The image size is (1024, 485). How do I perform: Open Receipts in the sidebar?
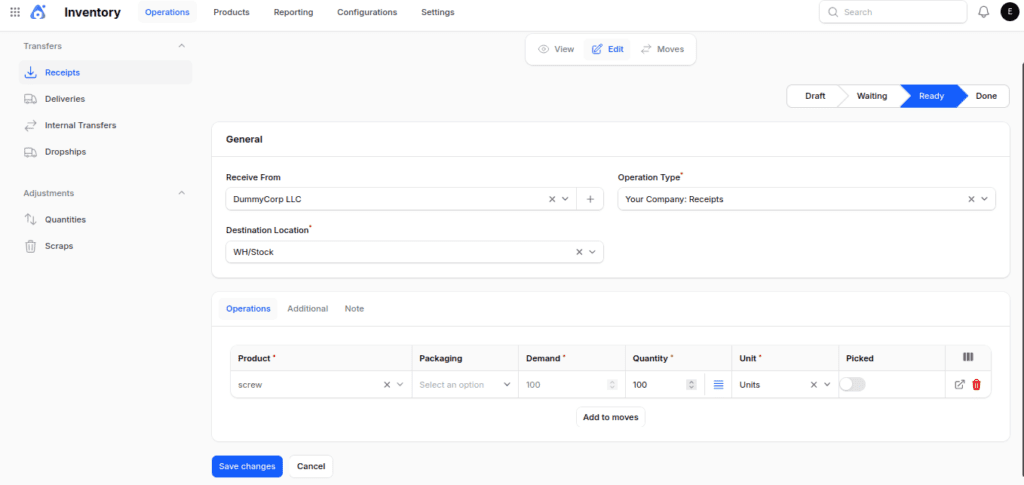point(106,72)
